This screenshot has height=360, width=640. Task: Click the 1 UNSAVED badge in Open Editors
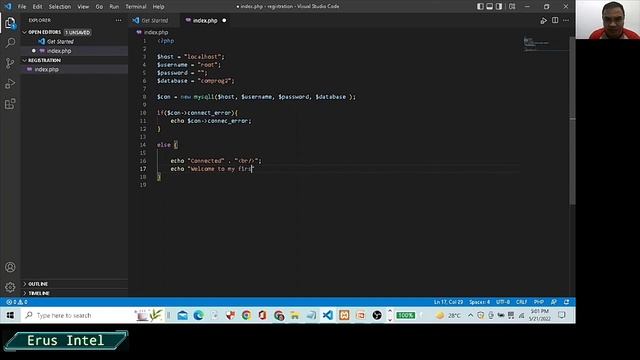78,32
